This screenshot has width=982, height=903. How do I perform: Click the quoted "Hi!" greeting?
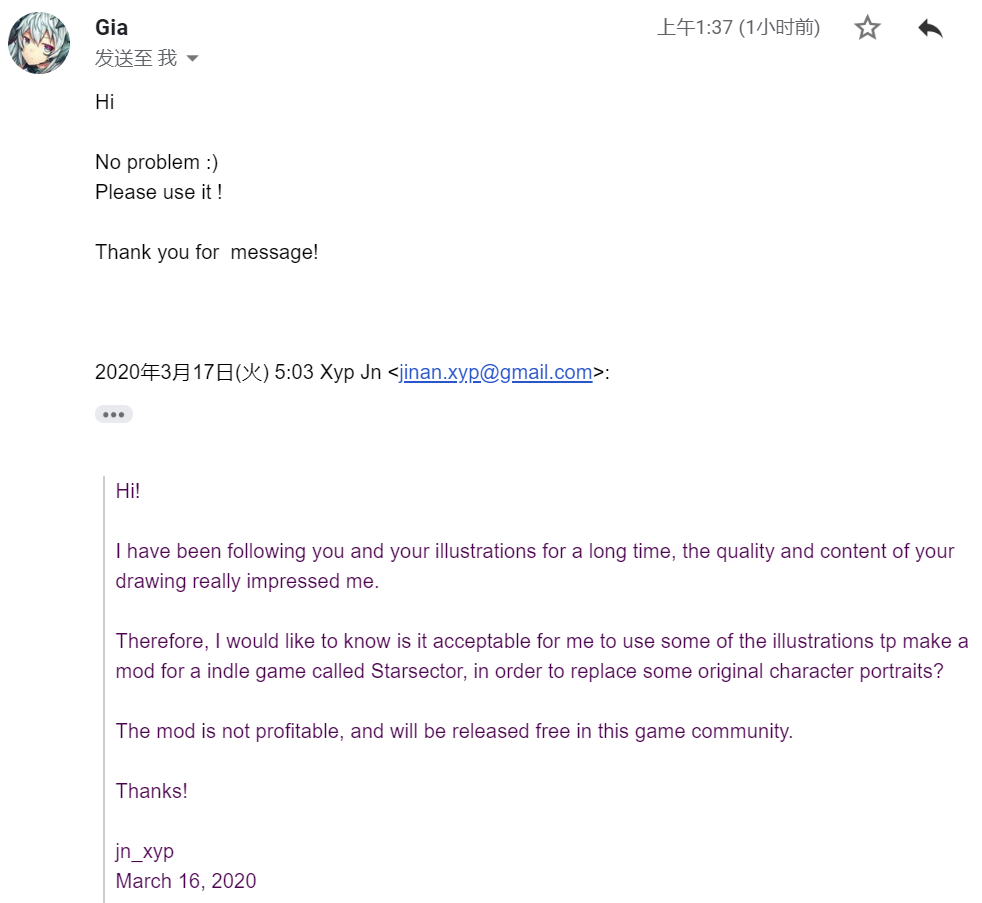[x=128, y=491]
